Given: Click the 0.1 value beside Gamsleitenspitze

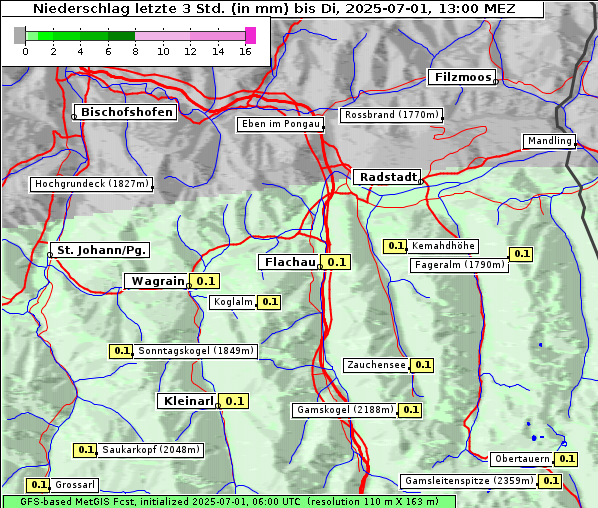Looking at the screenshot, I should (550, 481).
